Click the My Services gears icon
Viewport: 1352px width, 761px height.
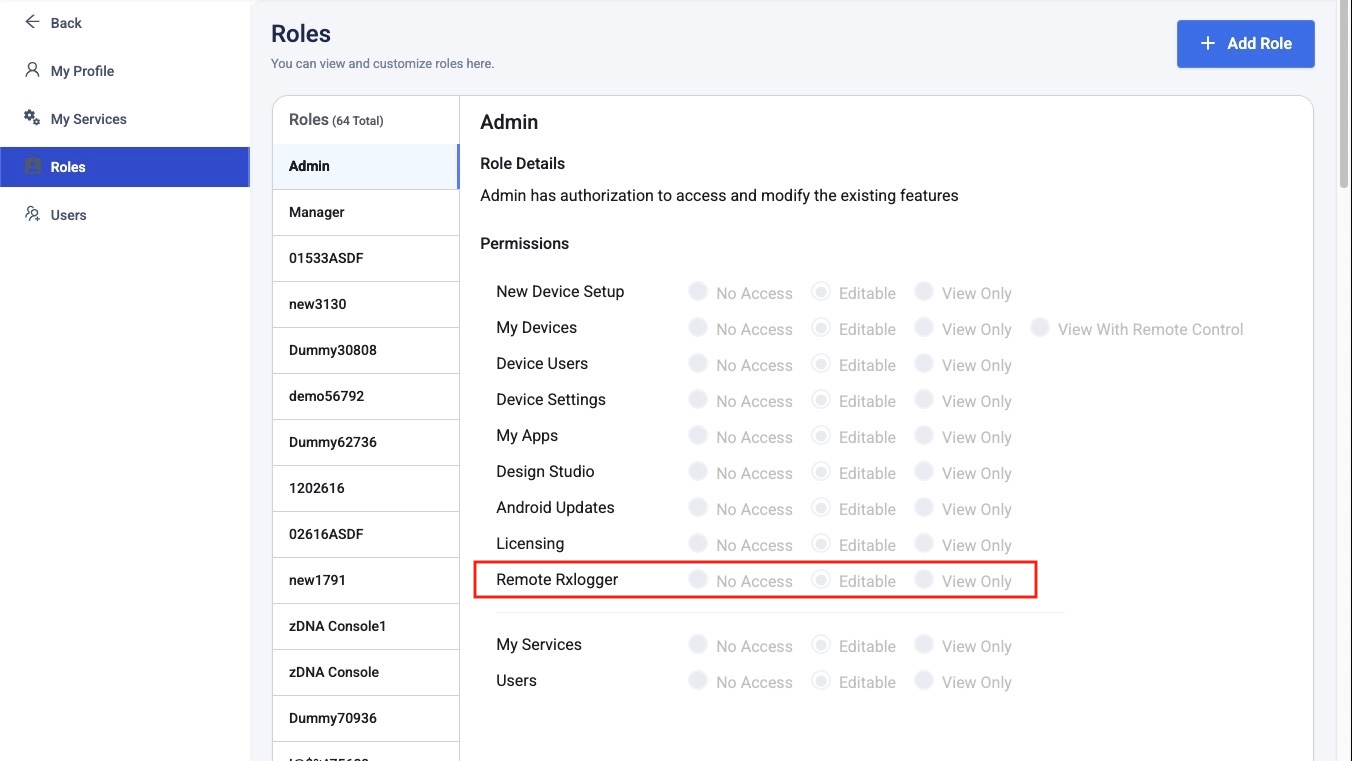point(32,118)
